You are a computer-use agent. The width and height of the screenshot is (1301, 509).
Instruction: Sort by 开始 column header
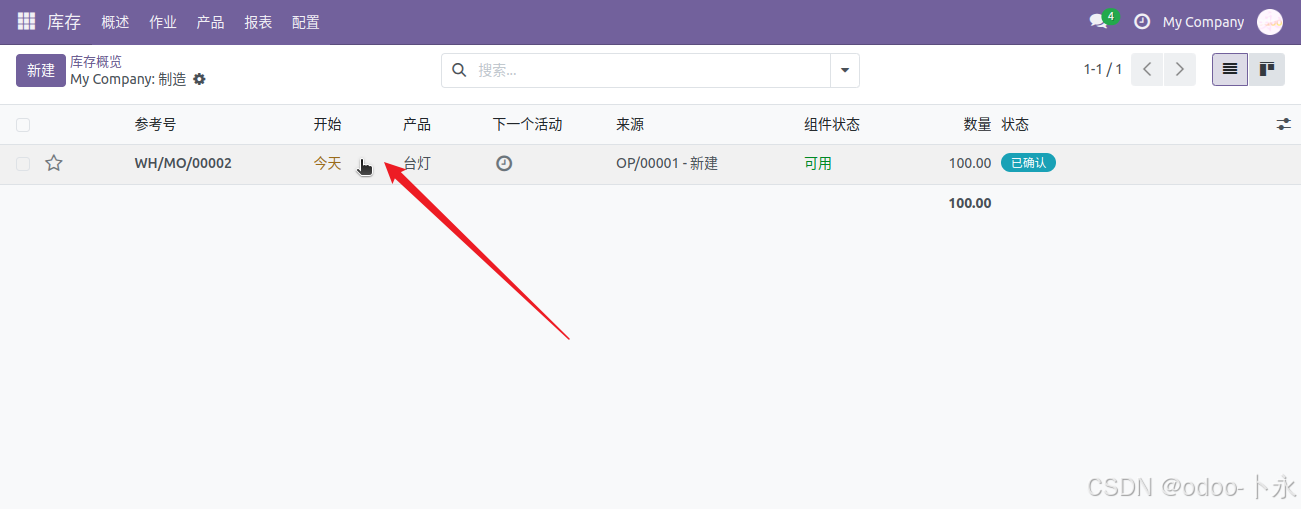(x=328, y=125)
